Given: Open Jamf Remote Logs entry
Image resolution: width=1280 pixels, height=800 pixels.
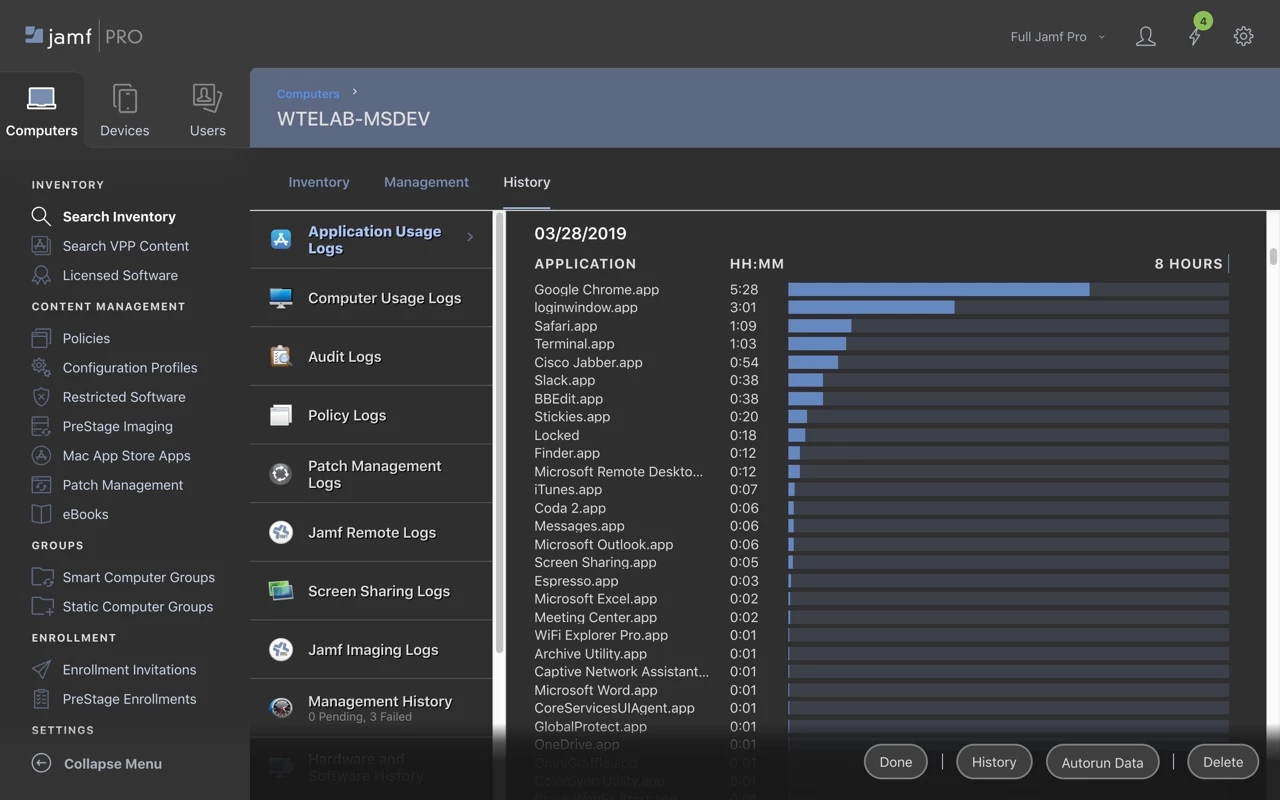Looking at the screenshot, I should (x=371, y=532).
